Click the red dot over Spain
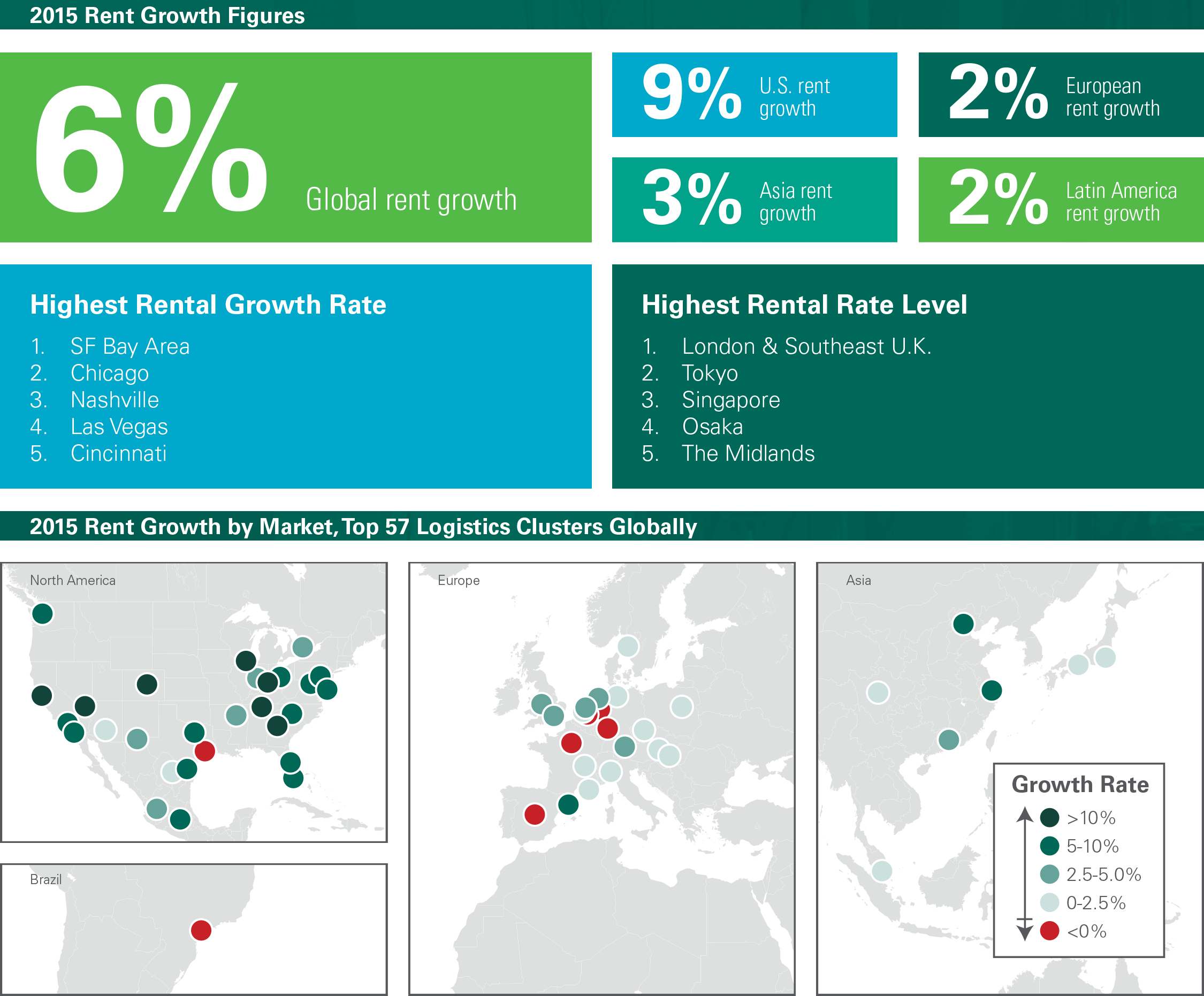 coord(535,813)
